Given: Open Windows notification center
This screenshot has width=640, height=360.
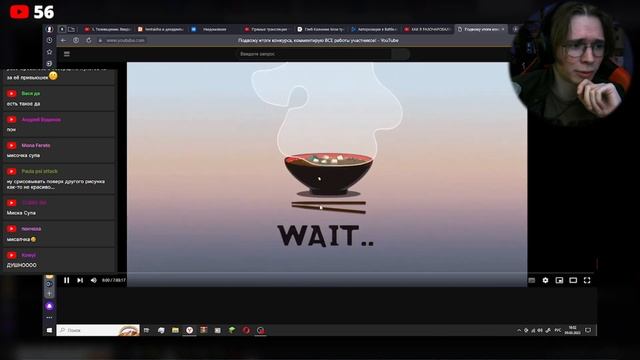Looking at the screenshot, I should 588,330.
